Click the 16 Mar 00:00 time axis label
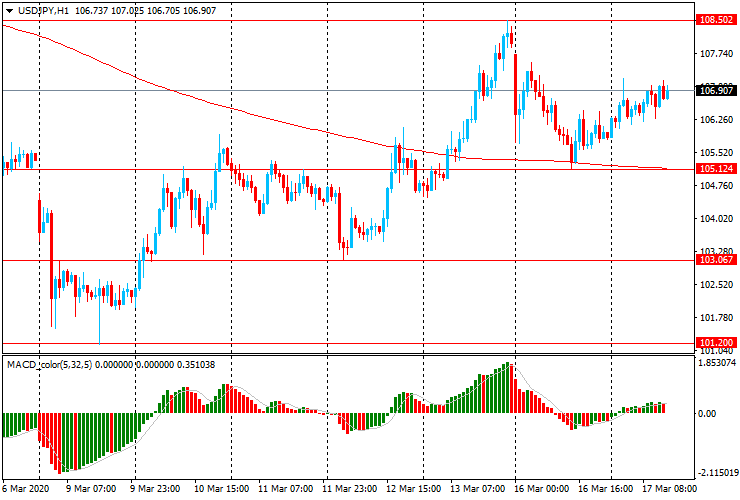The width and height of the screenshot is (740, 500). coord(541,488)
